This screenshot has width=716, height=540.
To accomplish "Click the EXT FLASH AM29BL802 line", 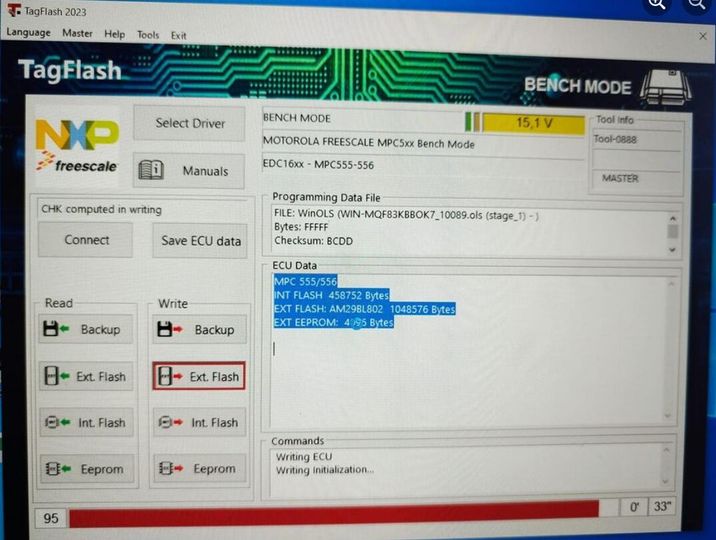I will (x=364, y=309).
